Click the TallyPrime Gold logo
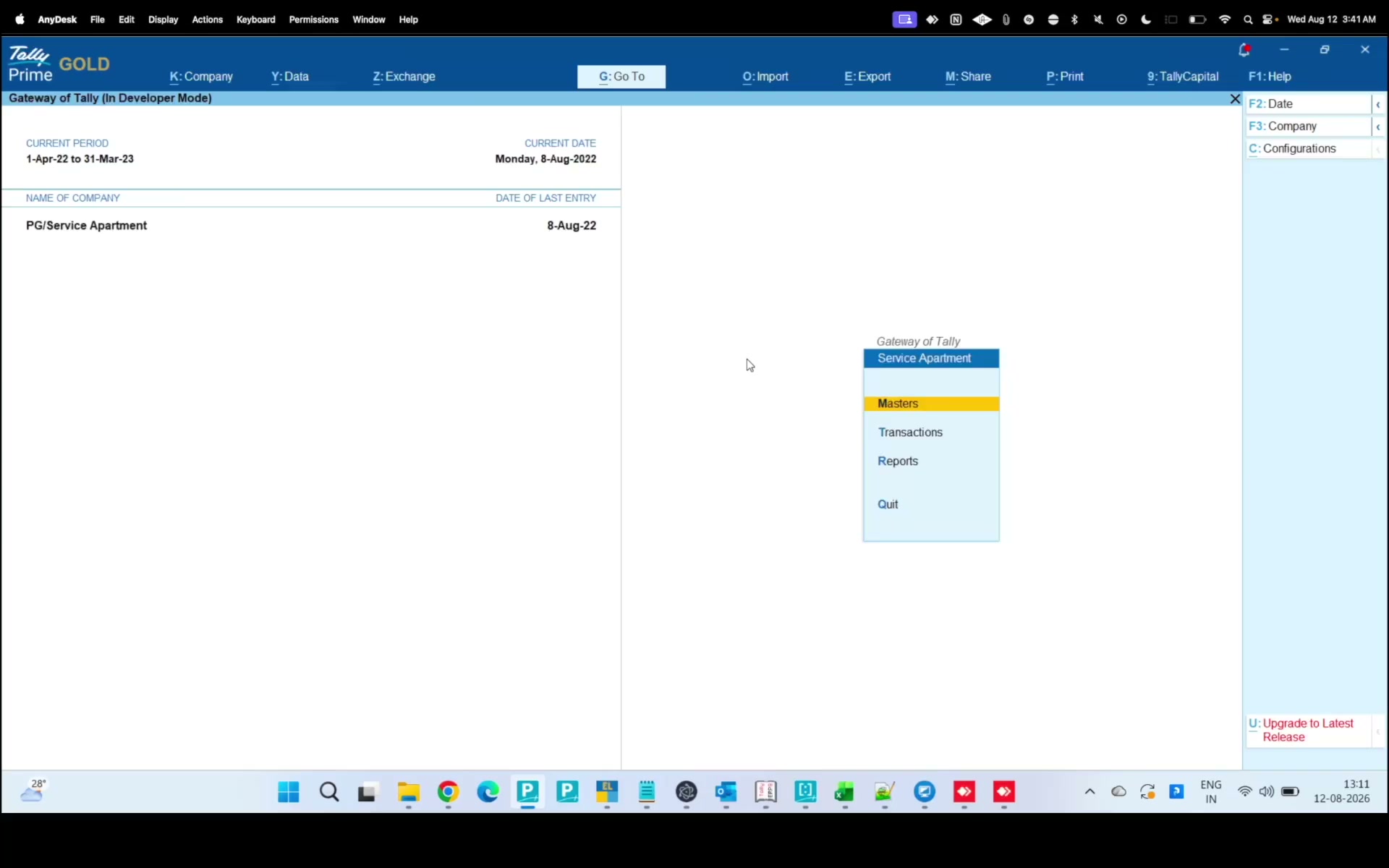1389x868 pixels. pyautogui.click(x=59, y=64)
